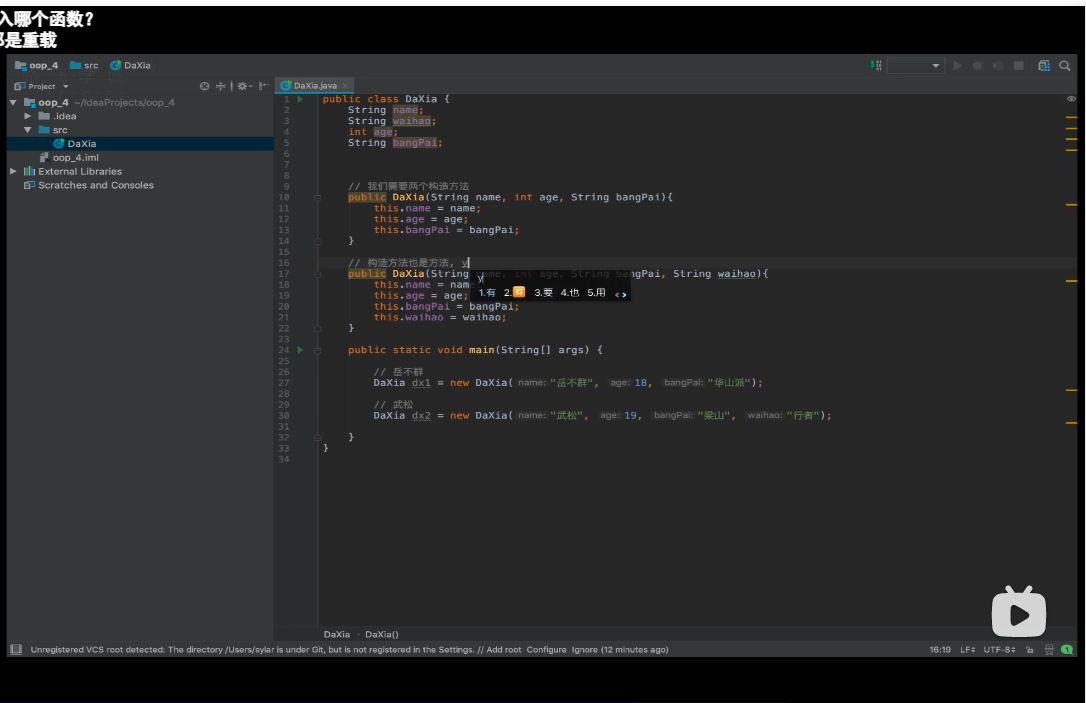Click the Collapse All icon in Project panel
The height and width of the screenshot is (703, 1086).
coord(220,86)
